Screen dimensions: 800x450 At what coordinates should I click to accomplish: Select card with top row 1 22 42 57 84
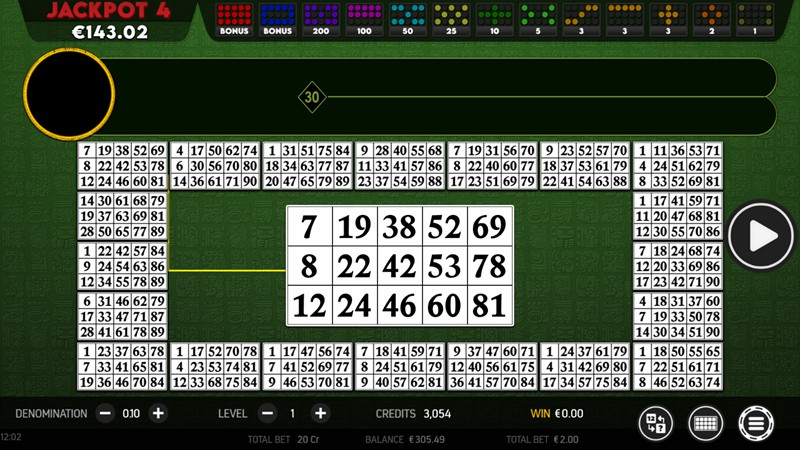click(122, 266)
